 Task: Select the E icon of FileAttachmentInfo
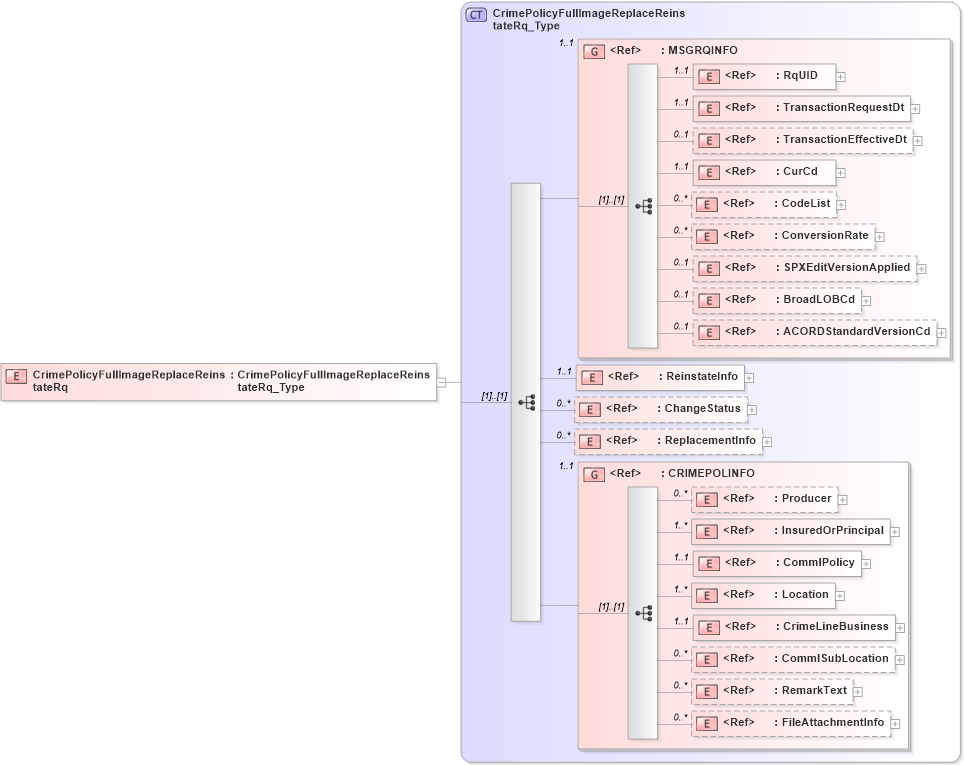pyautogui.click(x=706, y=722)
